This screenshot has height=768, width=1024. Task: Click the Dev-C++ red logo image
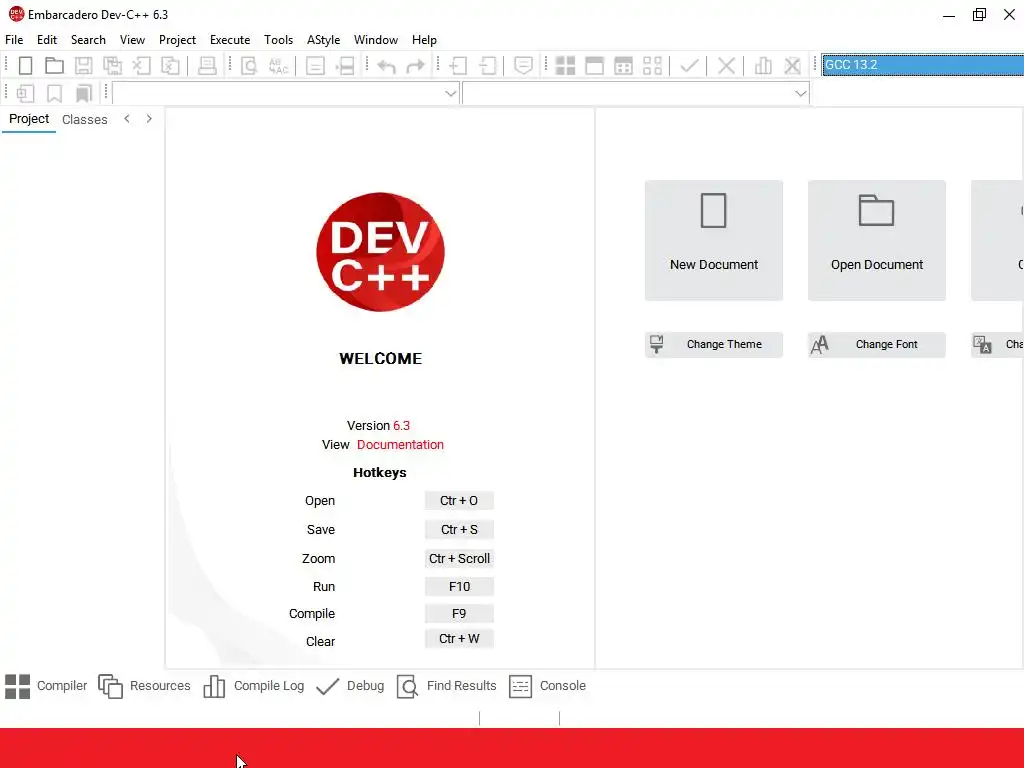(380, 252)
